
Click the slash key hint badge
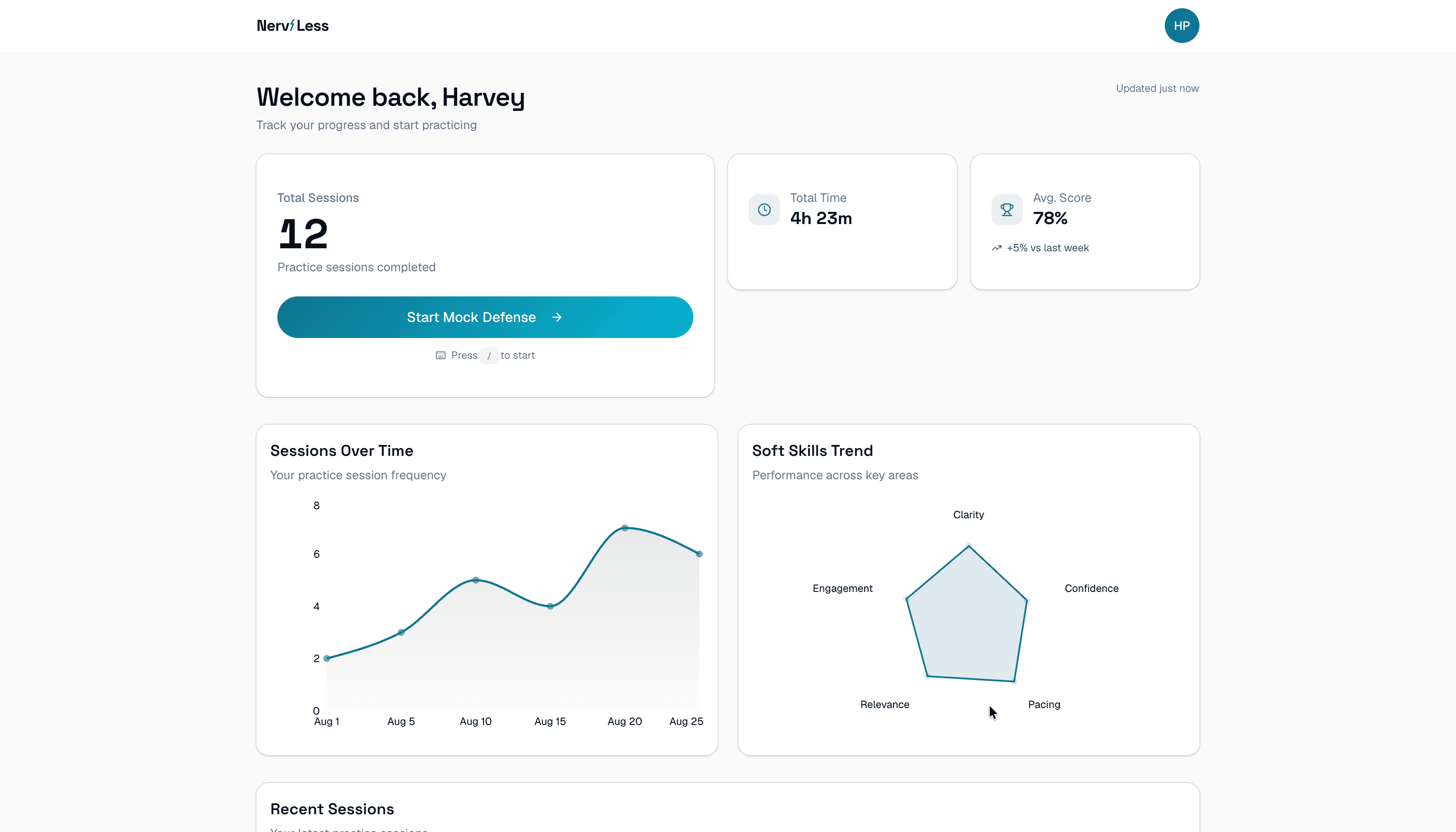click(x=489, y=355)
